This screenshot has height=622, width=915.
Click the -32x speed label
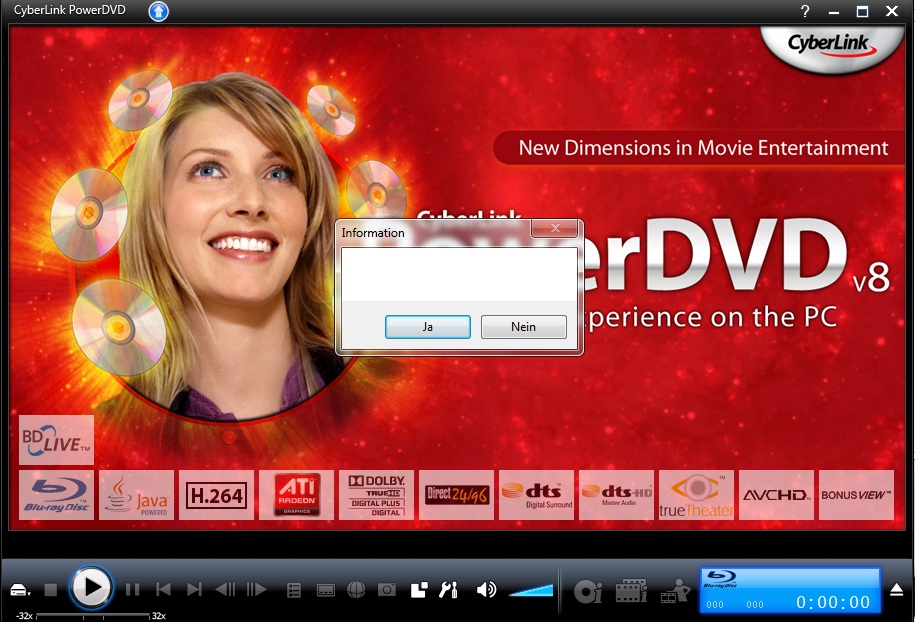pyautogui.click(x=24, y=616)
